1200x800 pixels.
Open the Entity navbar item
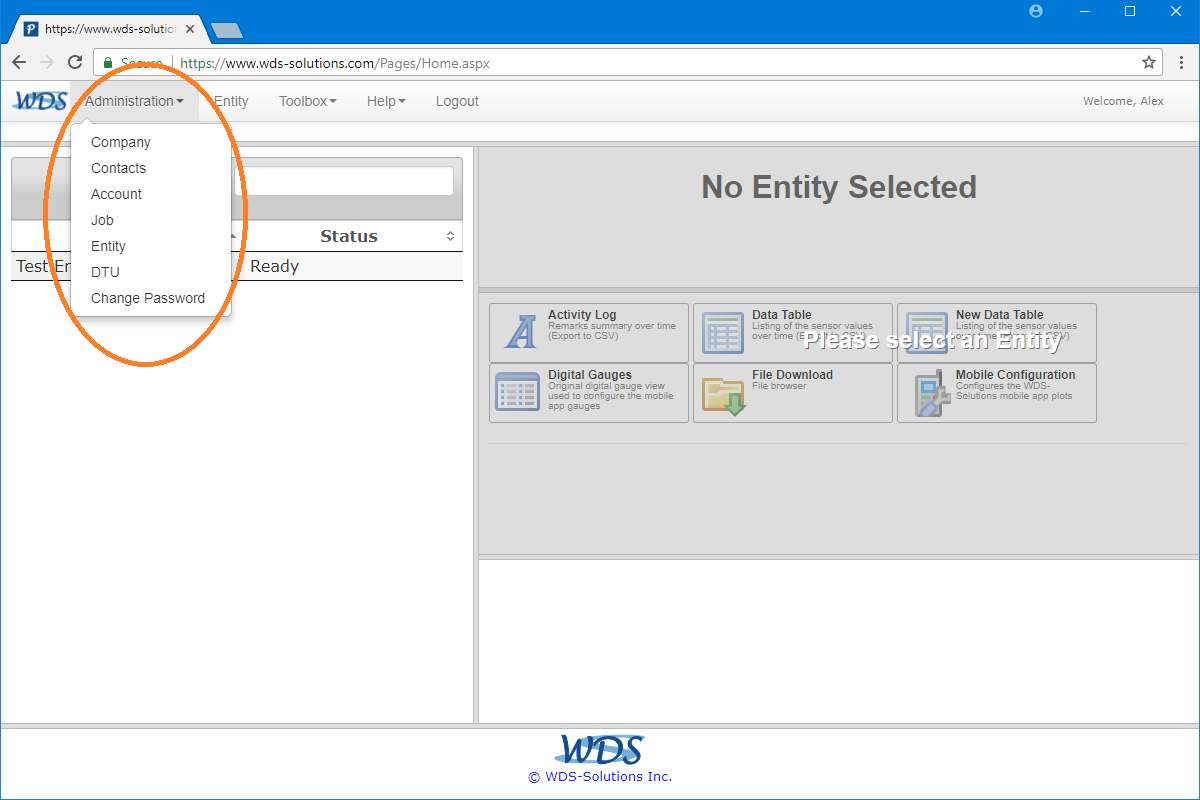pos(231,101)
